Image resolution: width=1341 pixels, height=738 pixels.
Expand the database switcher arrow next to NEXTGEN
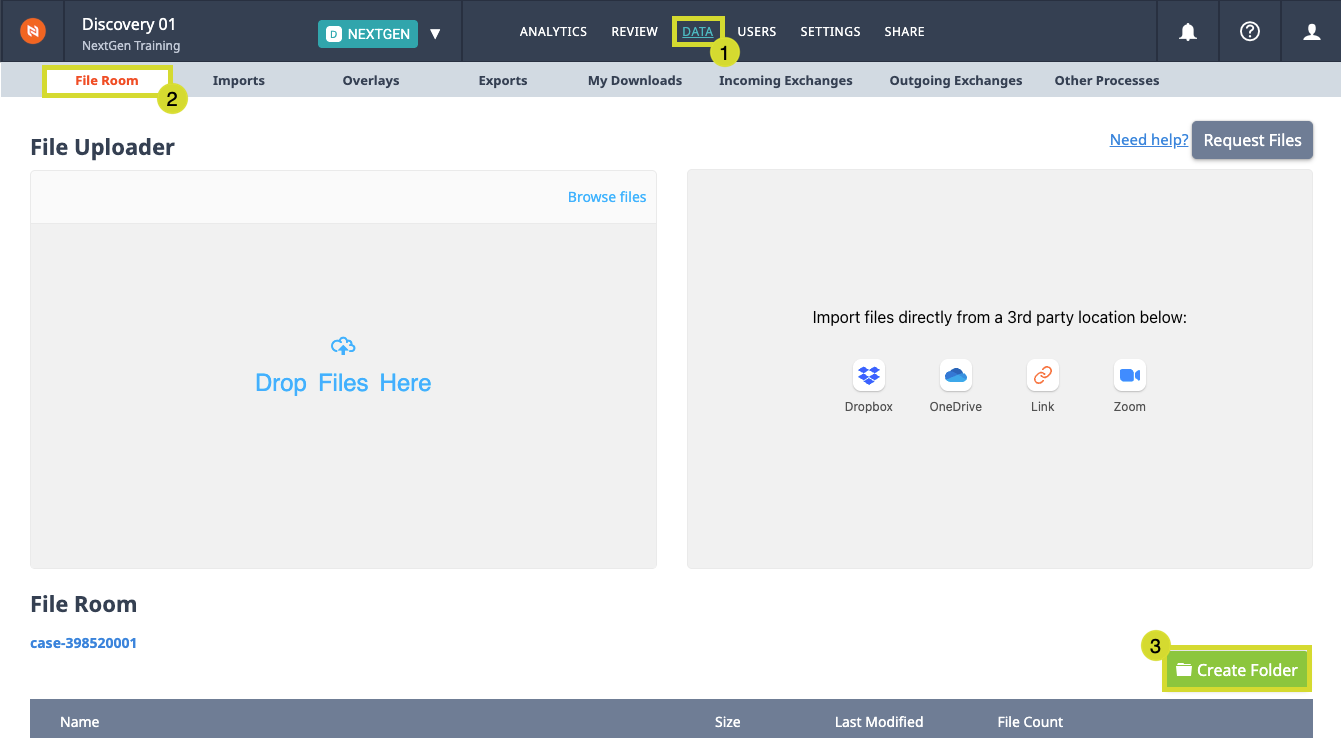[435, 34]
